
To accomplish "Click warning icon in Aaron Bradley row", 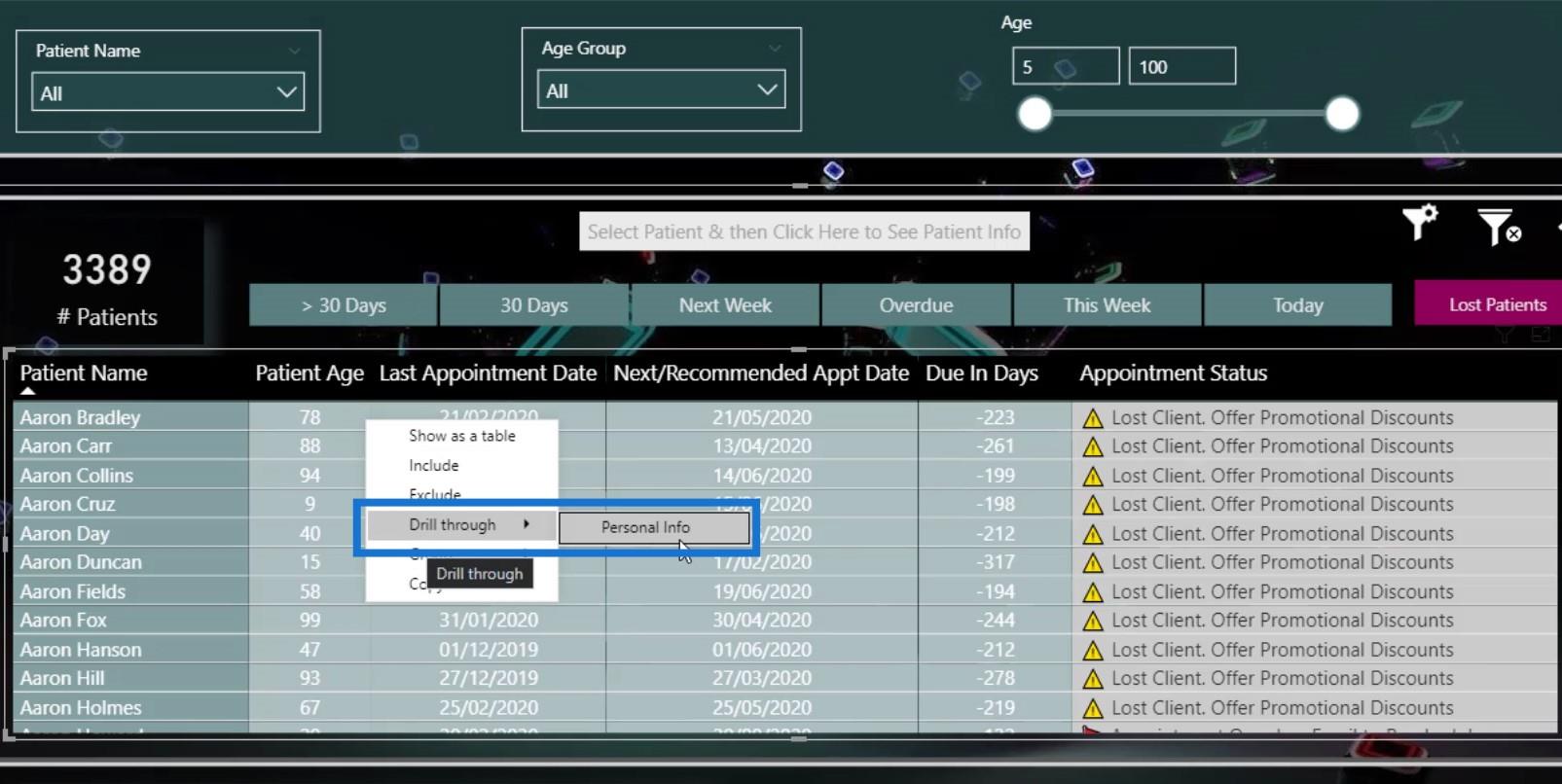I will point(1093,418).
